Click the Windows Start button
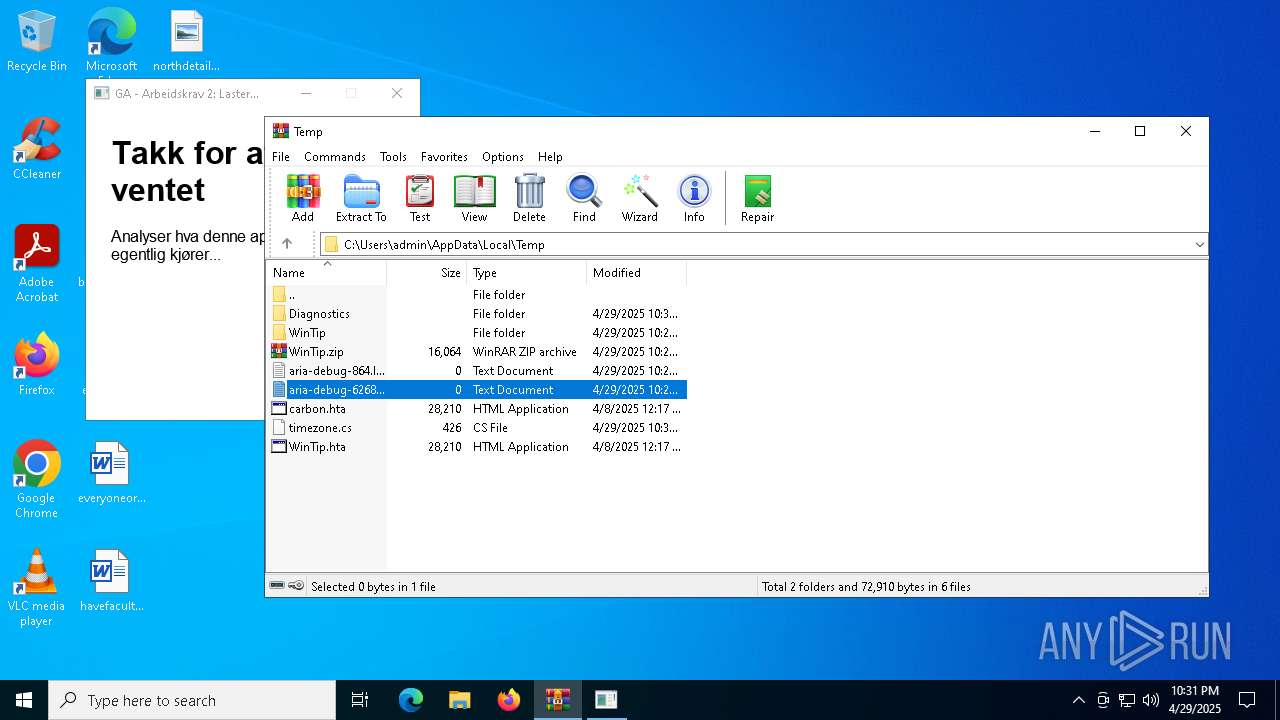 tap(24, 700)
